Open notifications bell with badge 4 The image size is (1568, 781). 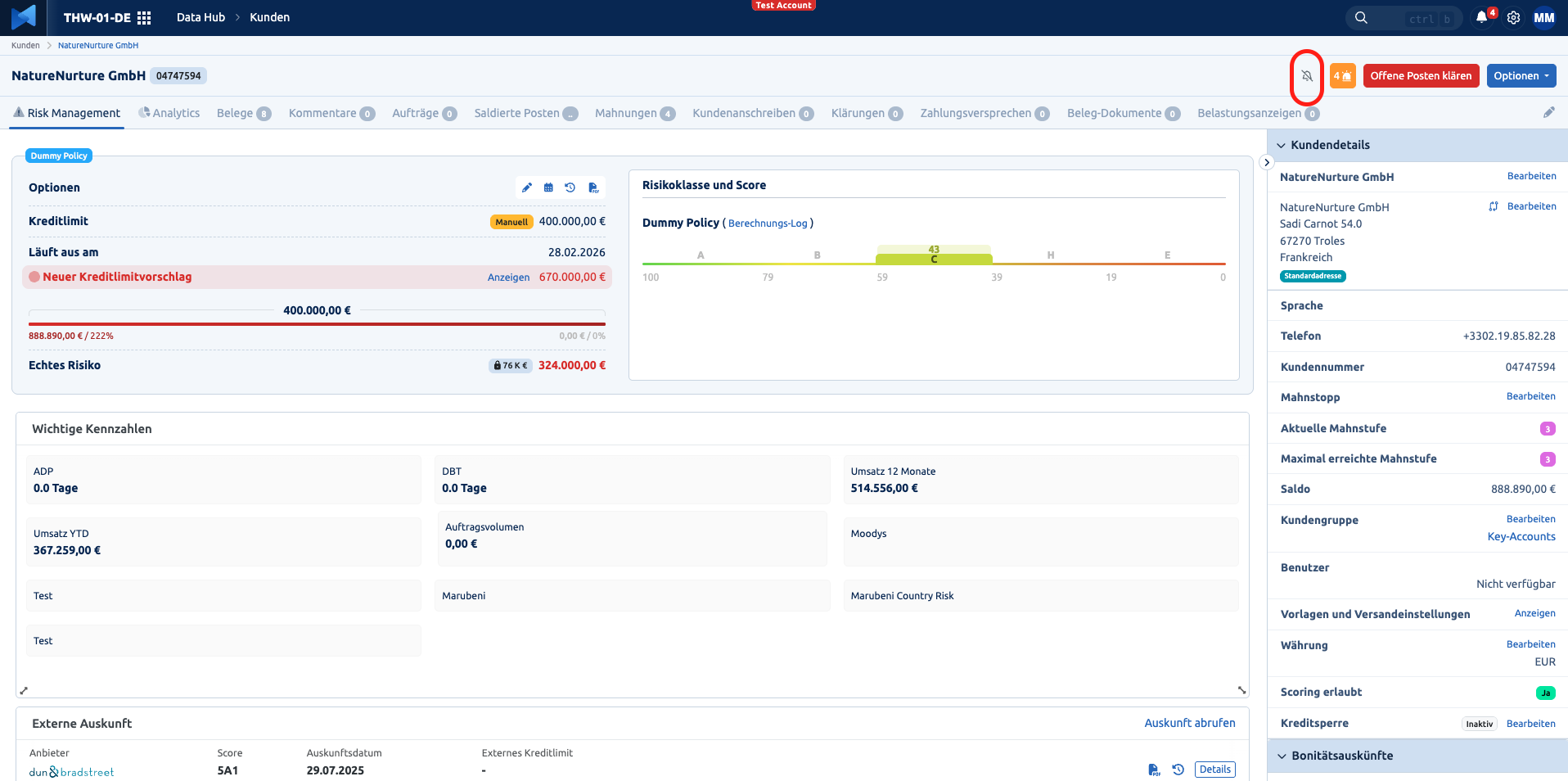[x=1482, y=17]
